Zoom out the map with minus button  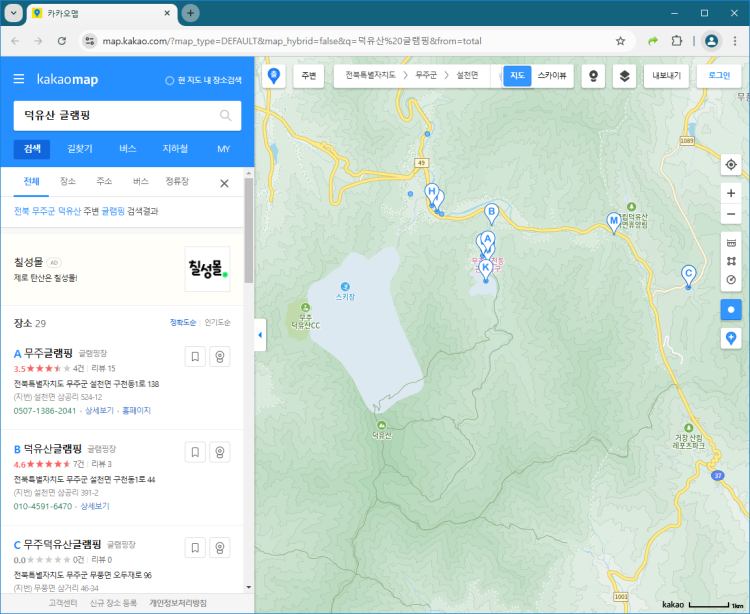coord(731,214)
